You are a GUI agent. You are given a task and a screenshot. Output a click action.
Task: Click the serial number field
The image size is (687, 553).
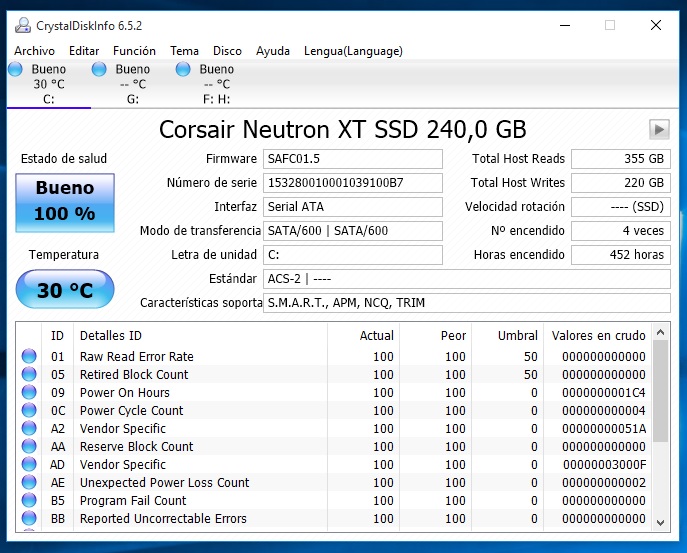tap(353, 183)
